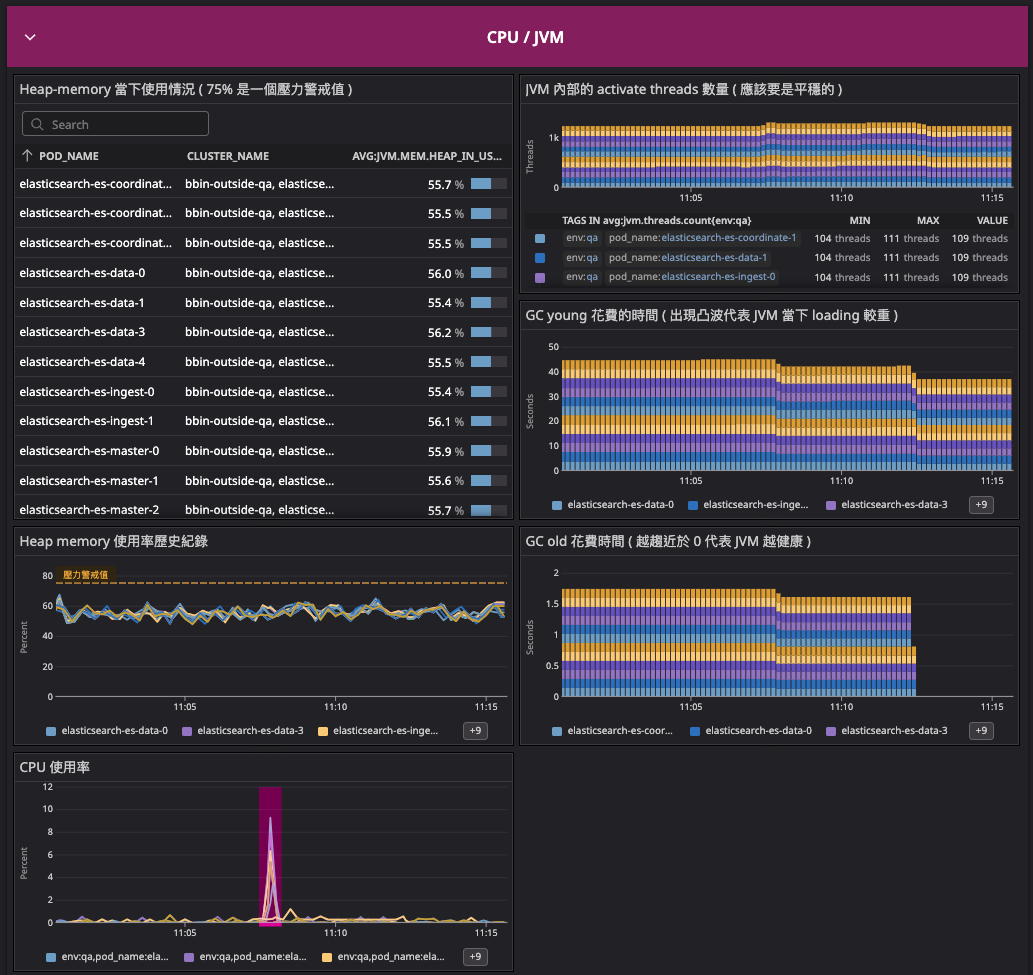Click the 壓力警戒值 threshold marker label
Image resolution: width=1033 pixels, height=975 pixels.
[x=85, y=575]
